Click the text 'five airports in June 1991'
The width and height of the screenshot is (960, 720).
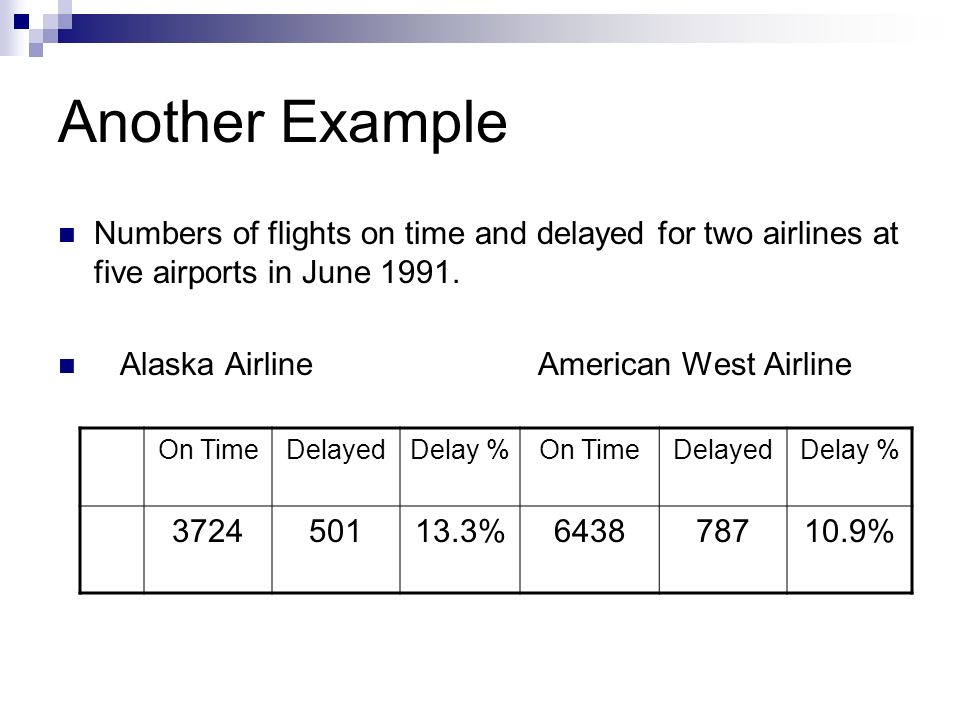(273, 272)
